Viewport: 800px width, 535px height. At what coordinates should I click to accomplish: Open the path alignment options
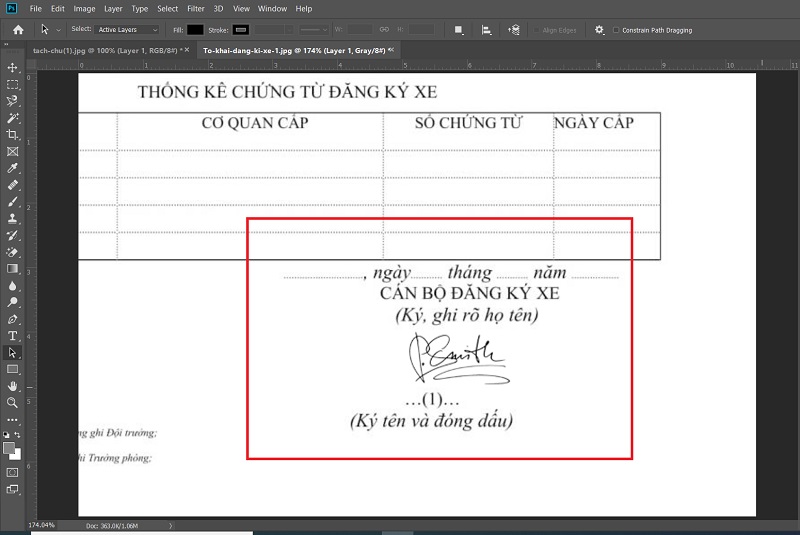coord(486,30)
